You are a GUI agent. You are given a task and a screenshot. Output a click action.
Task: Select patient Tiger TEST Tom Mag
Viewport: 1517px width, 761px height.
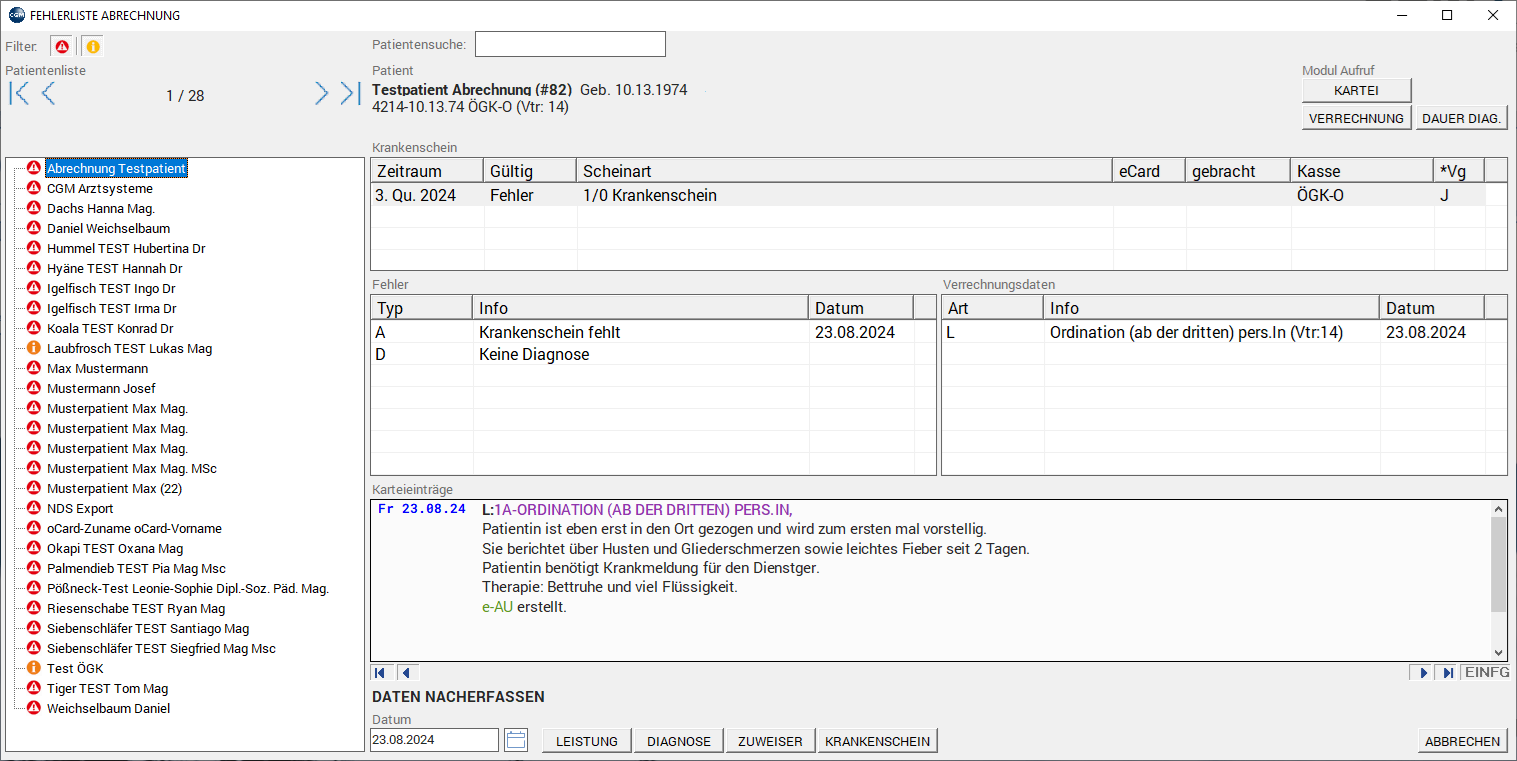[x=107, y=688]
